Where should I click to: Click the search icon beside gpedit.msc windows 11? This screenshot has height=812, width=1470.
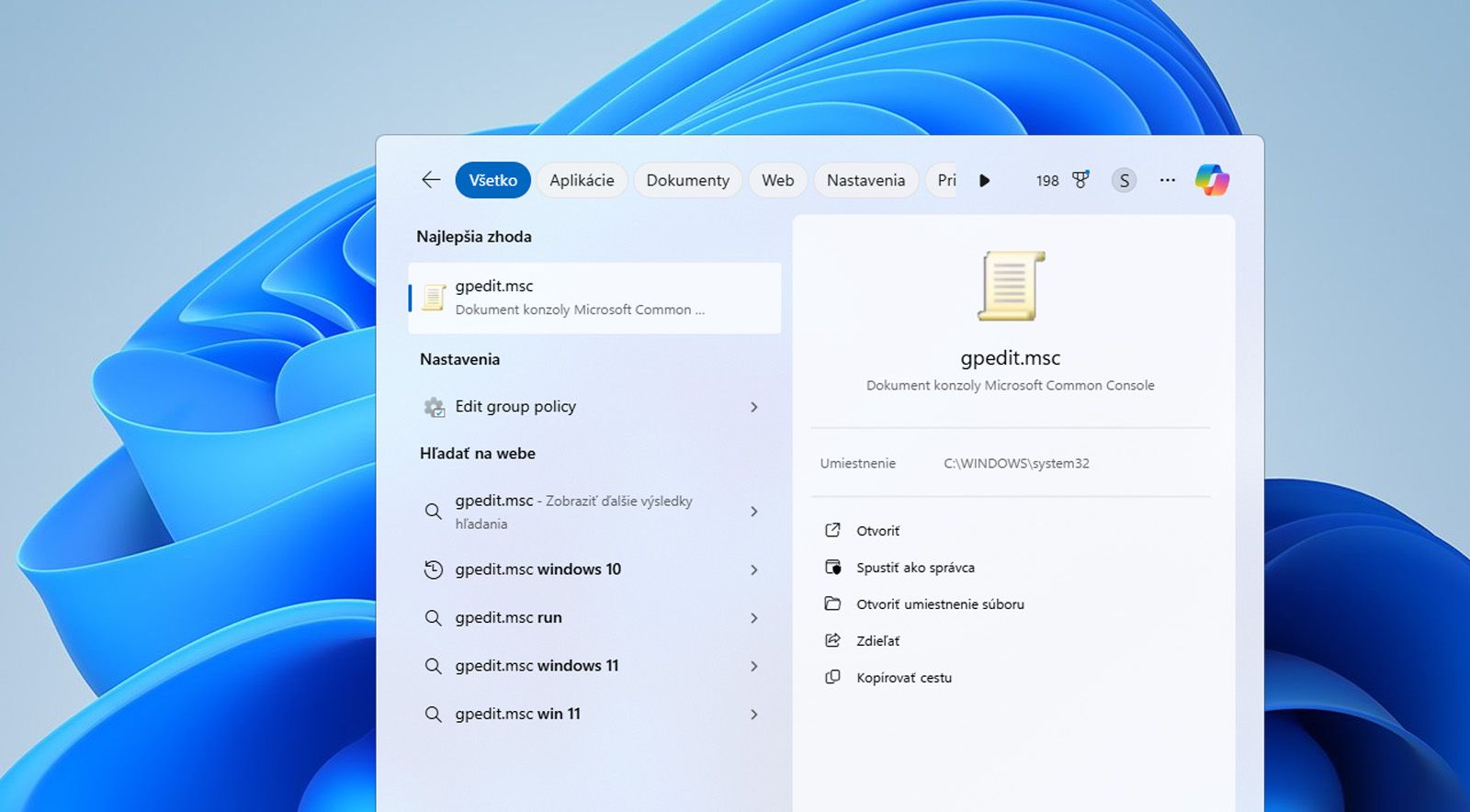pos(433,666)
